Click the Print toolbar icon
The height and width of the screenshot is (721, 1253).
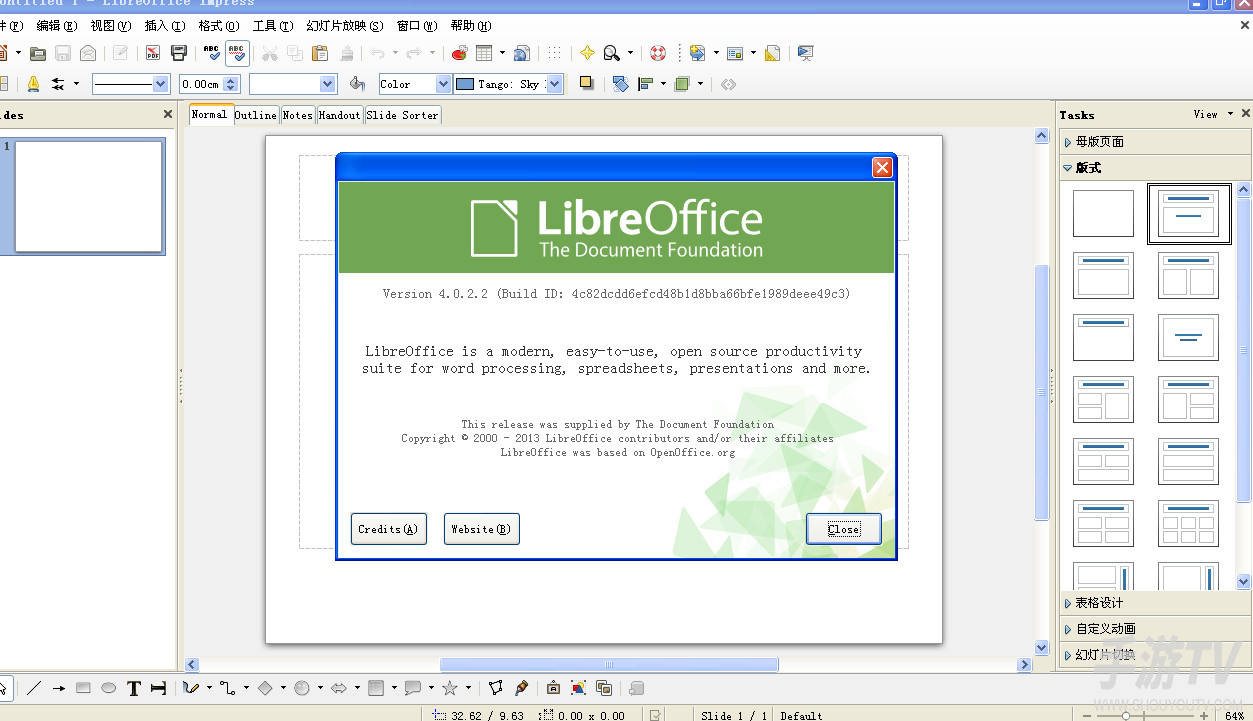pyautogui.click(x=179, y=53)
